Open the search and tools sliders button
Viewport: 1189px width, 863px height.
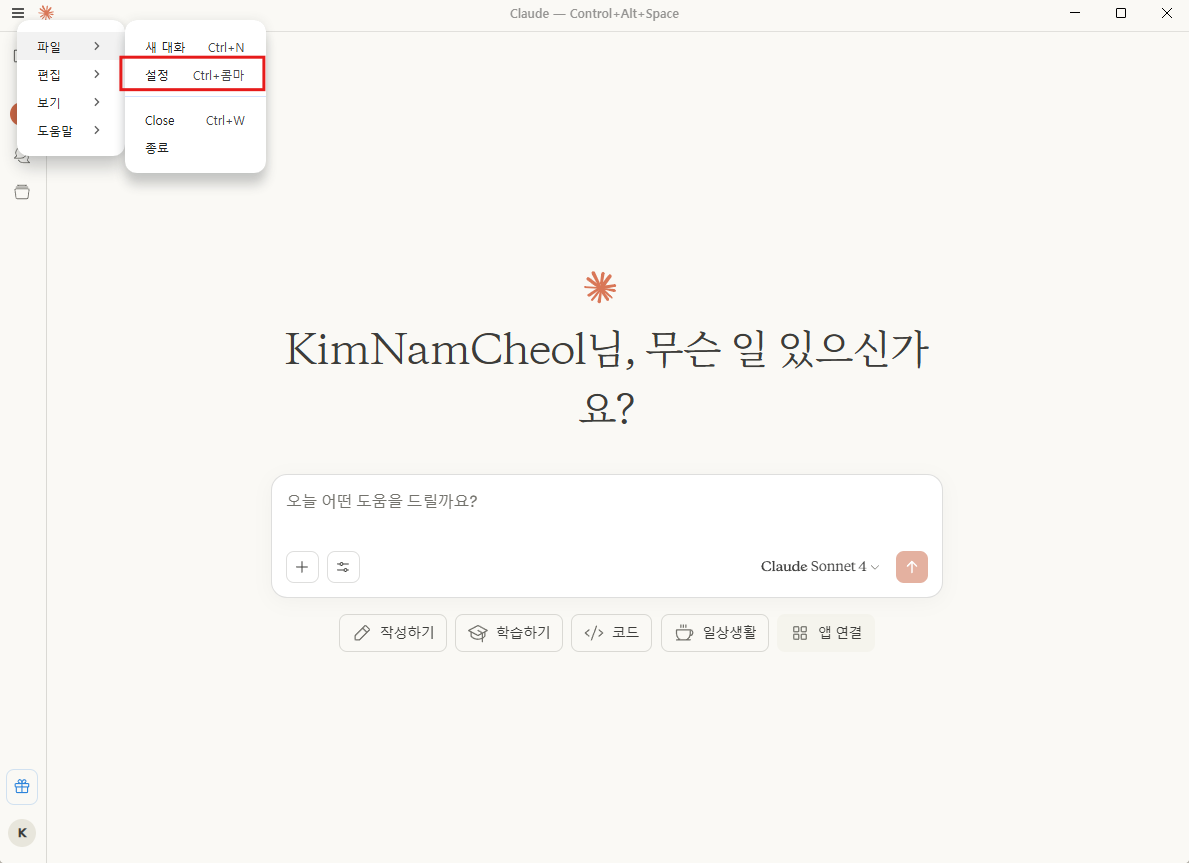[x=343, y=566]
